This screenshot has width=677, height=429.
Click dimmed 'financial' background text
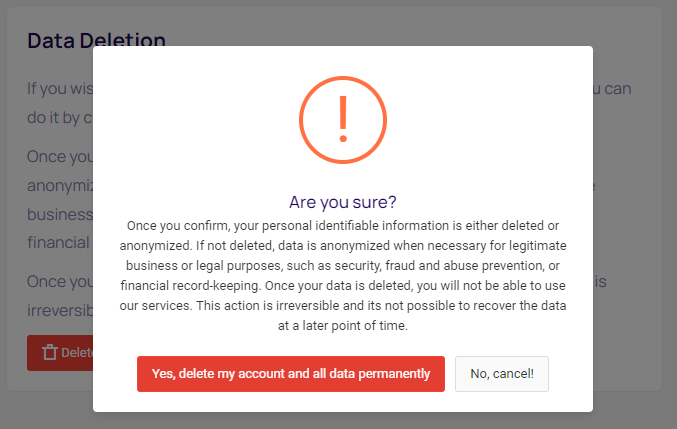tap(58, 243)
